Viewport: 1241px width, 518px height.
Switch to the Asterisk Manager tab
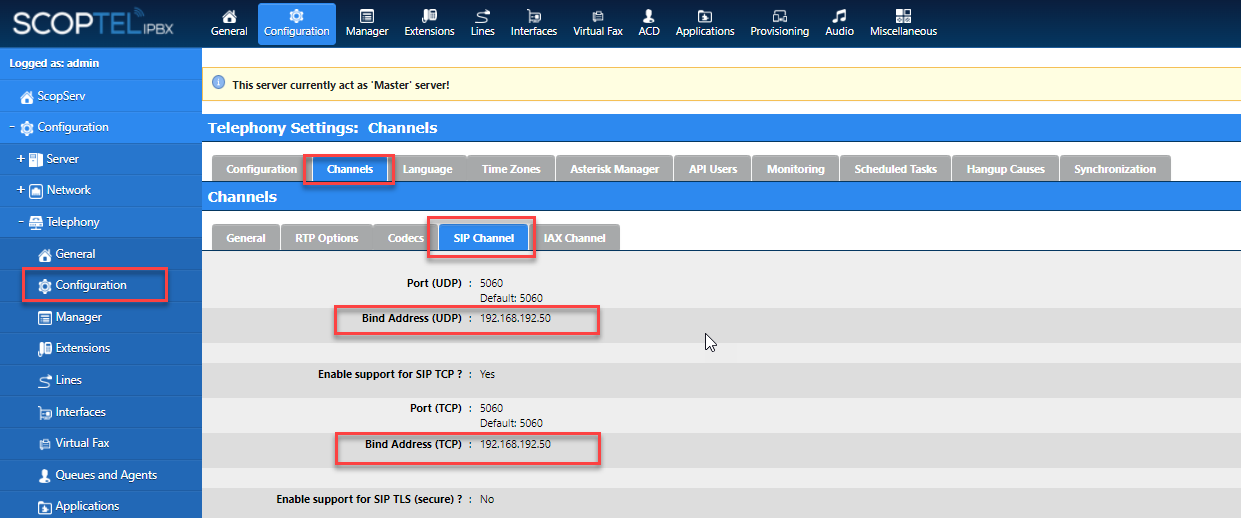coord(614,169)
